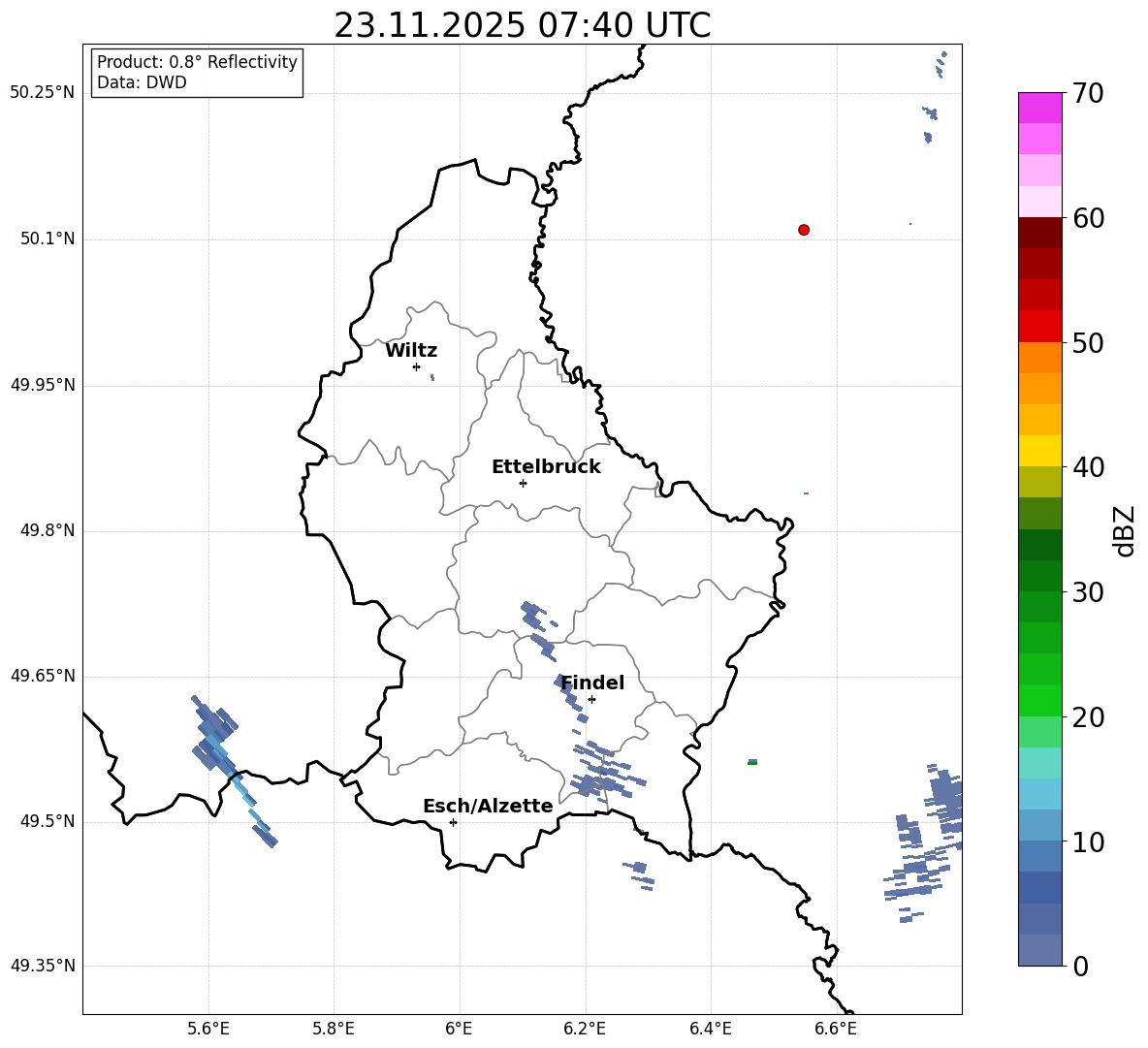Screen dimensions: 1148x1048
Task: Click the colorbar 40 tick label
Action: [1089, 467]
